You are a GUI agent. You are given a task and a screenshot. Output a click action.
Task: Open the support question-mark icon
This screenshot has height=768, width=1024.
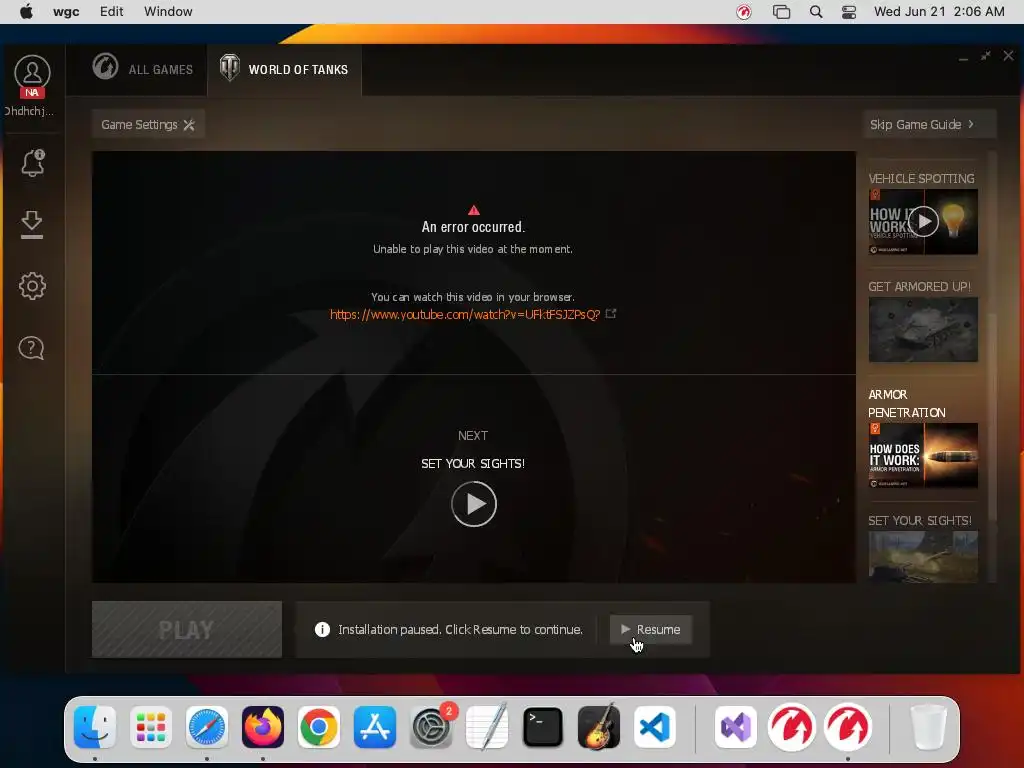[31, 348]
